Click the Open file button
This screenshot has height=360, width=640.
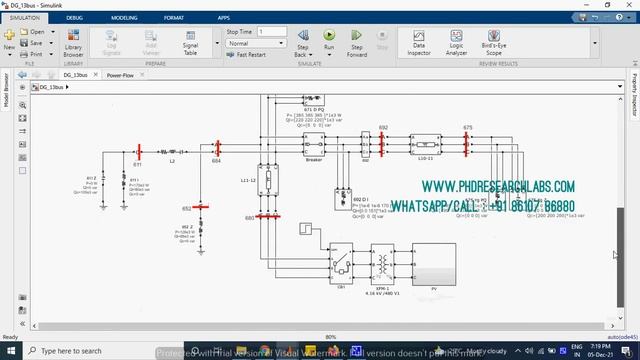click(x=33, y=32)
